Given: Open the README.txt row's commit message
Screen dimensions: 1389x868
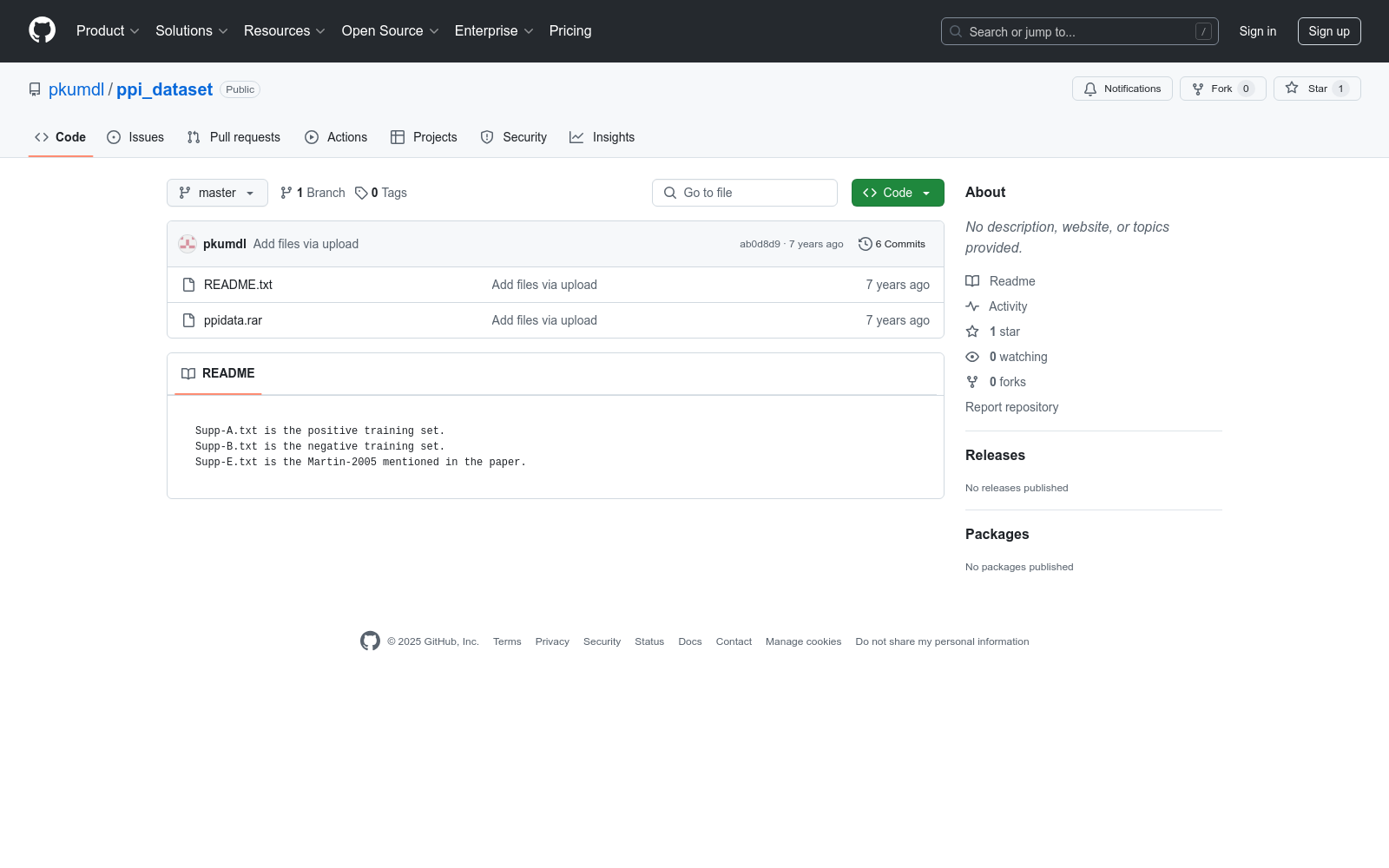Looking at the screenshot, I should [544, 285].
